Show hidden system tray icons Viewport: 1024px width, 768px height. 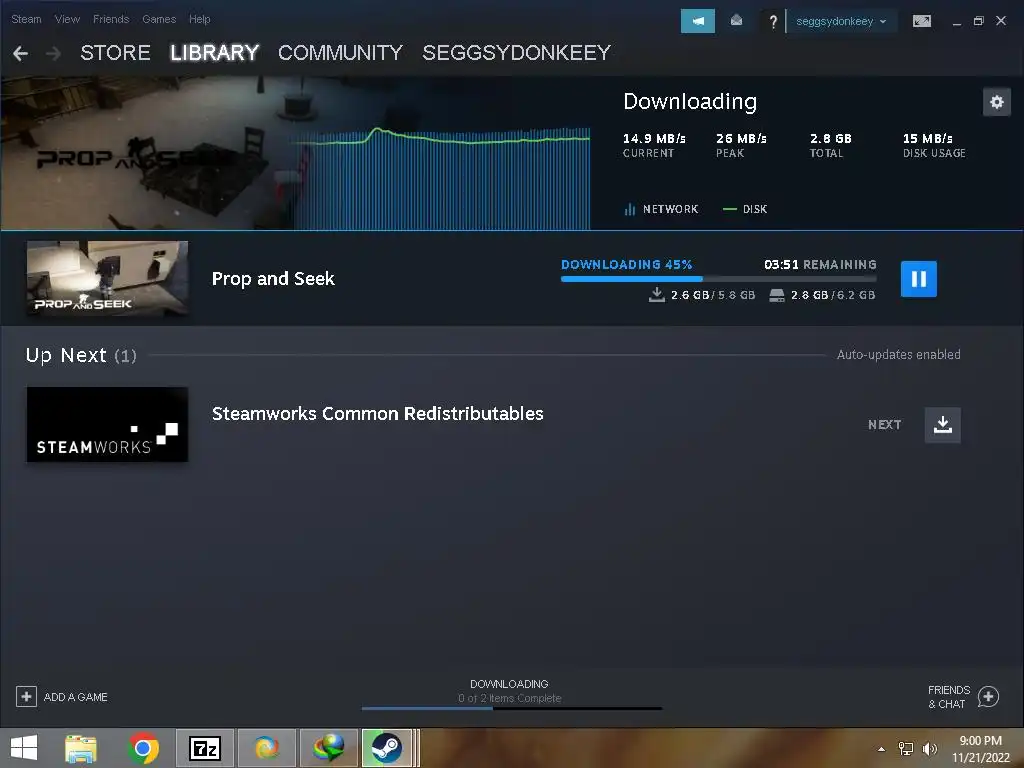point(881,749)
